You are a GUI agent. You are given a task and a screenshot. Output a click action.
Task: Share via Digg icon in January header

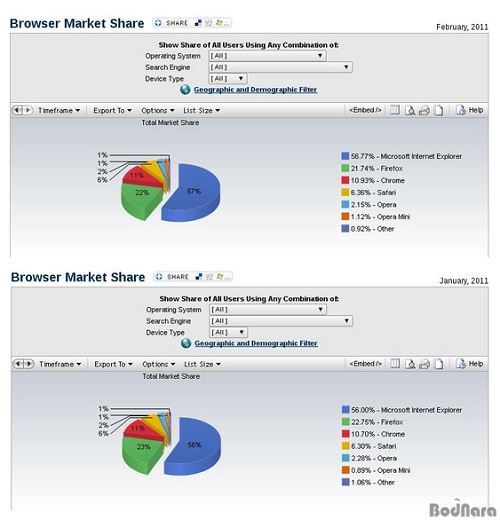[x=209, y=277]
